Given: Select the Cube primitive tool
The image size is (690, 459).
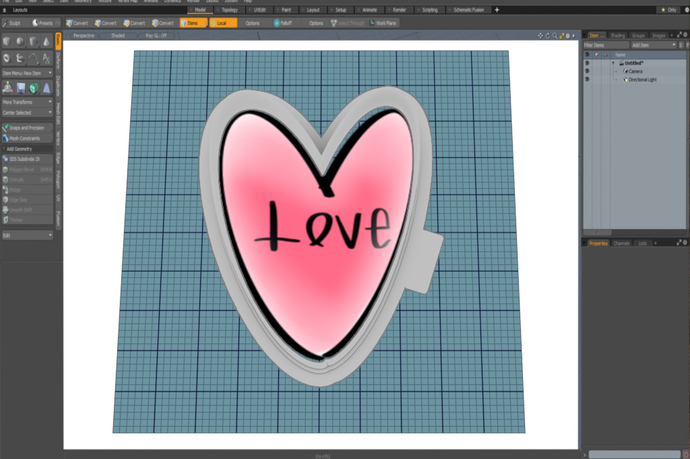Looking at the screenshot, I should pyautogui.click(x=7, y=42).
